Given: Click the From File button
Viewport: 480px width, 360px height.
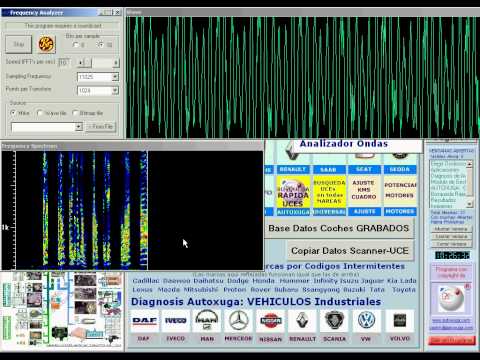Looking at the screenshot, I should tap(101, 127).
